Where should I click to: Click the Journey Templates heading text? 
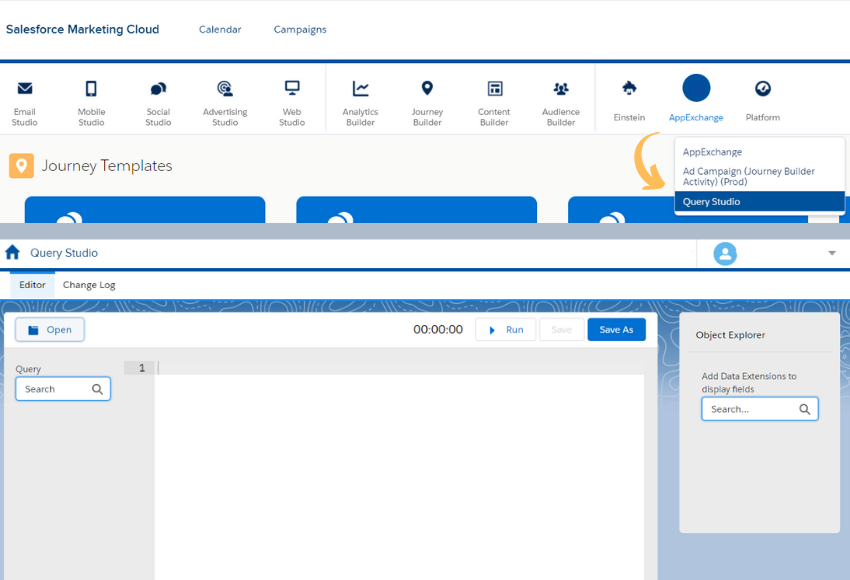click(107, 165)
